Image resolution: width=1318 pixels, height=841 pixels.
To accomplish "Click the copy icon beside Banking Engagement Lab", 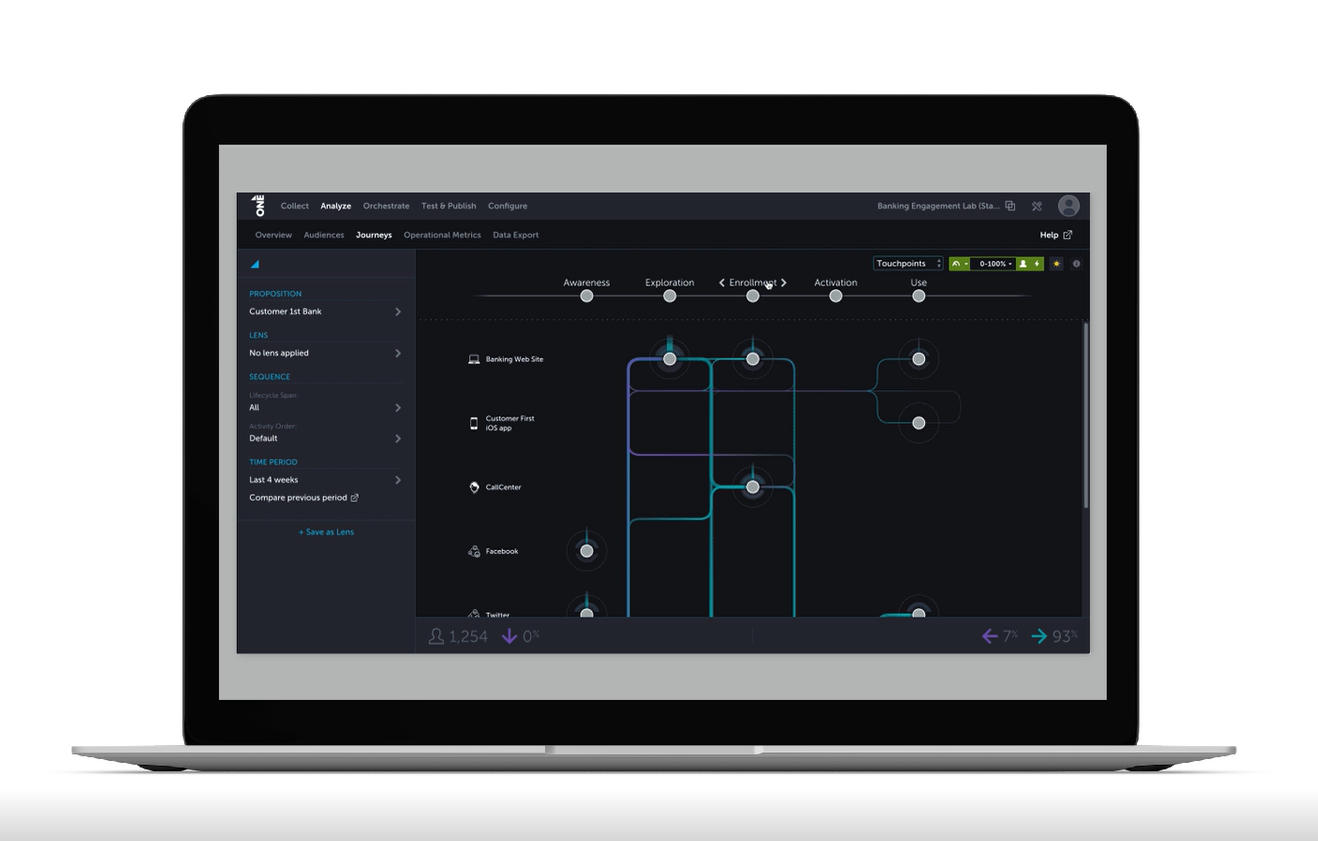I will click(x=1010, y=206).
